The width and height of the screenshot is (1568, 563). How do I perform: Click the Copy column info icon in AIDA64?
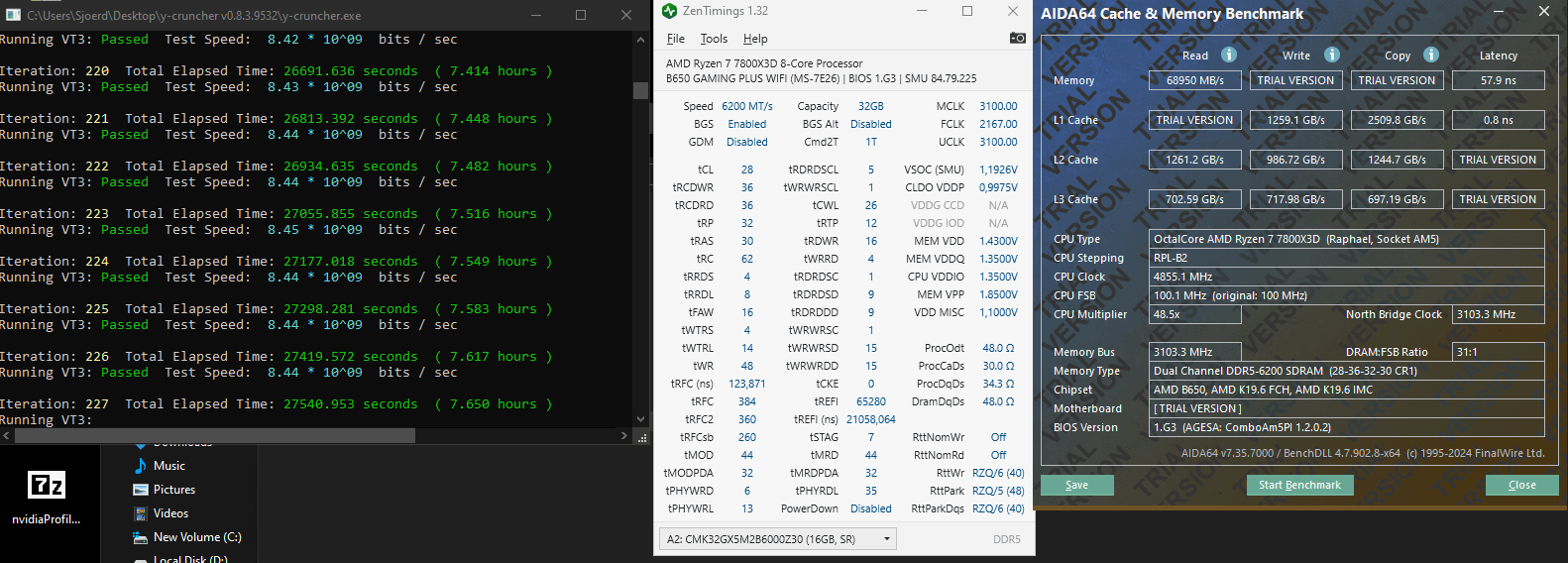(1431, 55)
